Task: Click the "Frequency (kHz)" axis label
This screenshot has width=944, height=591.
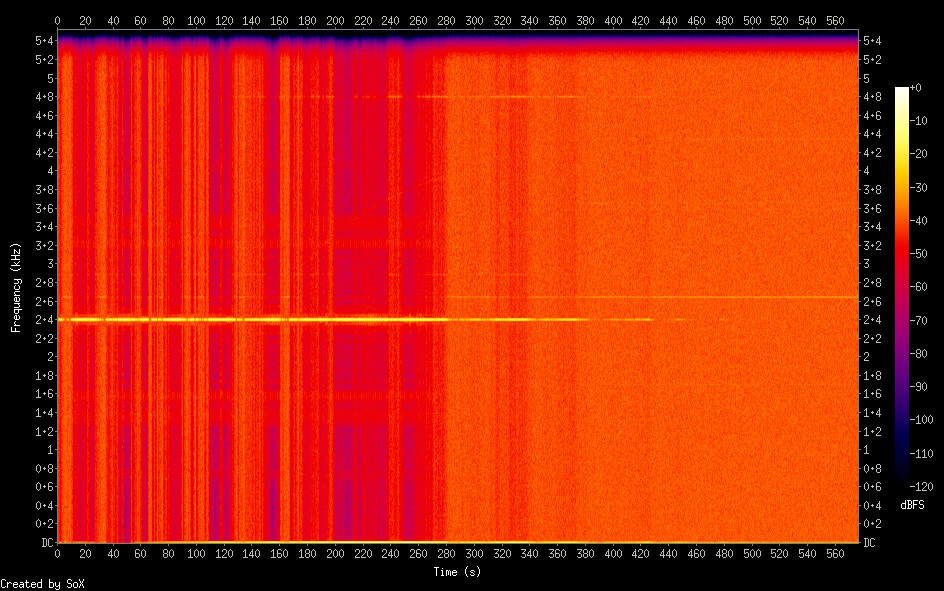Action: tap(15, 287)
